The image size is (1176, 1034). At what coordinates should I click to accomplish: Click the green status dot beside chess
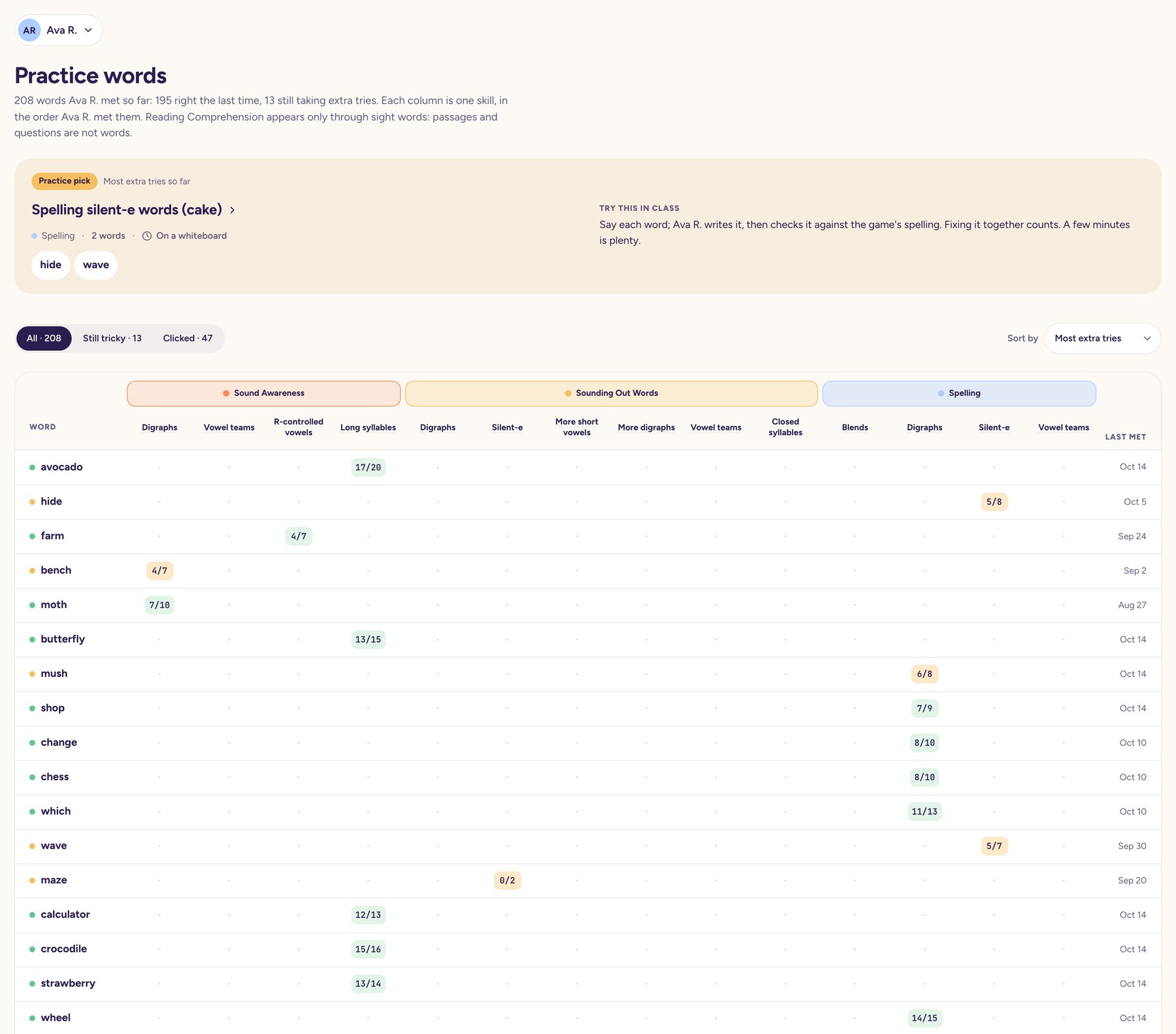pos(32,777)
